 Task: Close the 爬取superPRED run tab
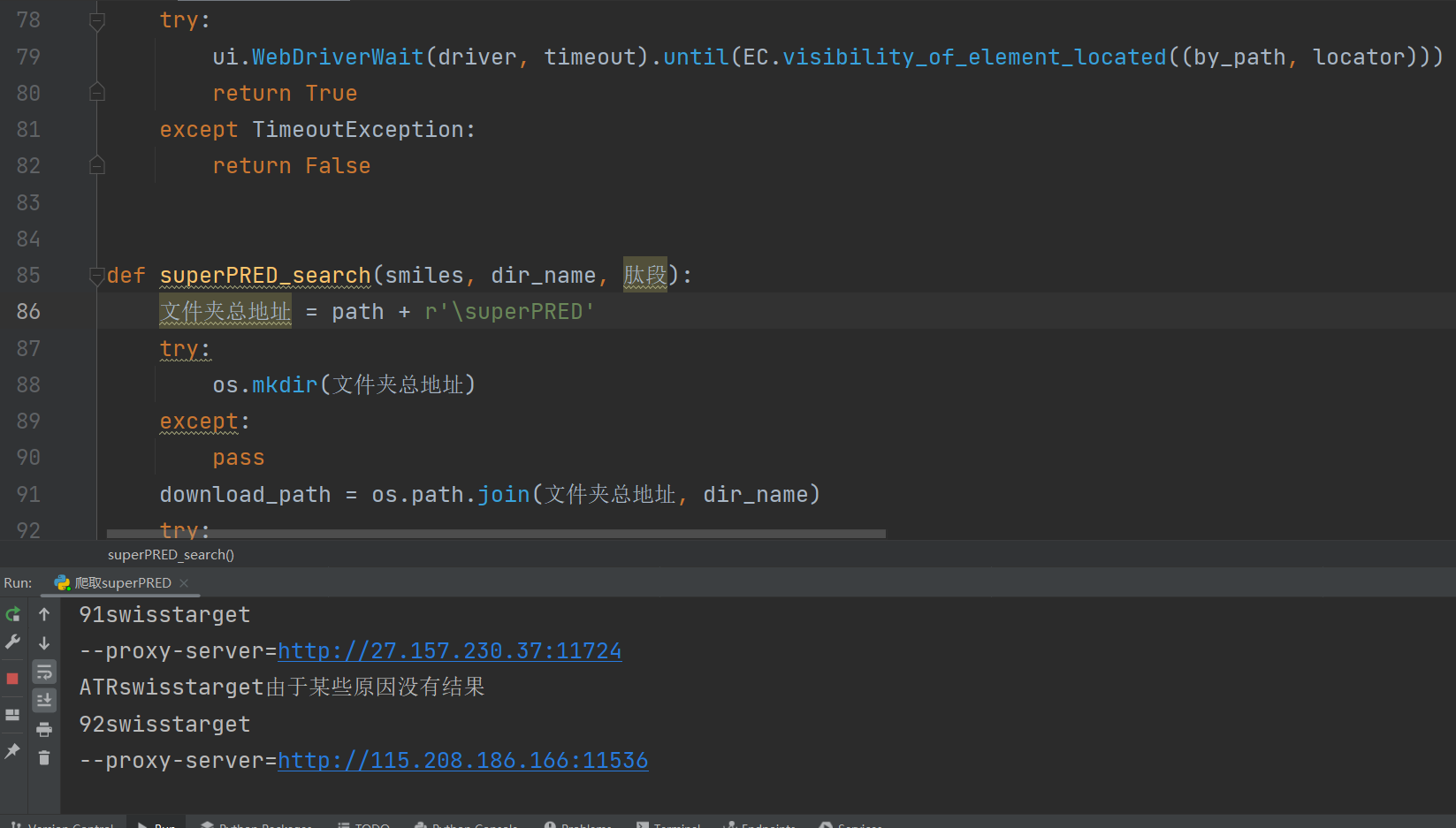[x=184, y=583]
